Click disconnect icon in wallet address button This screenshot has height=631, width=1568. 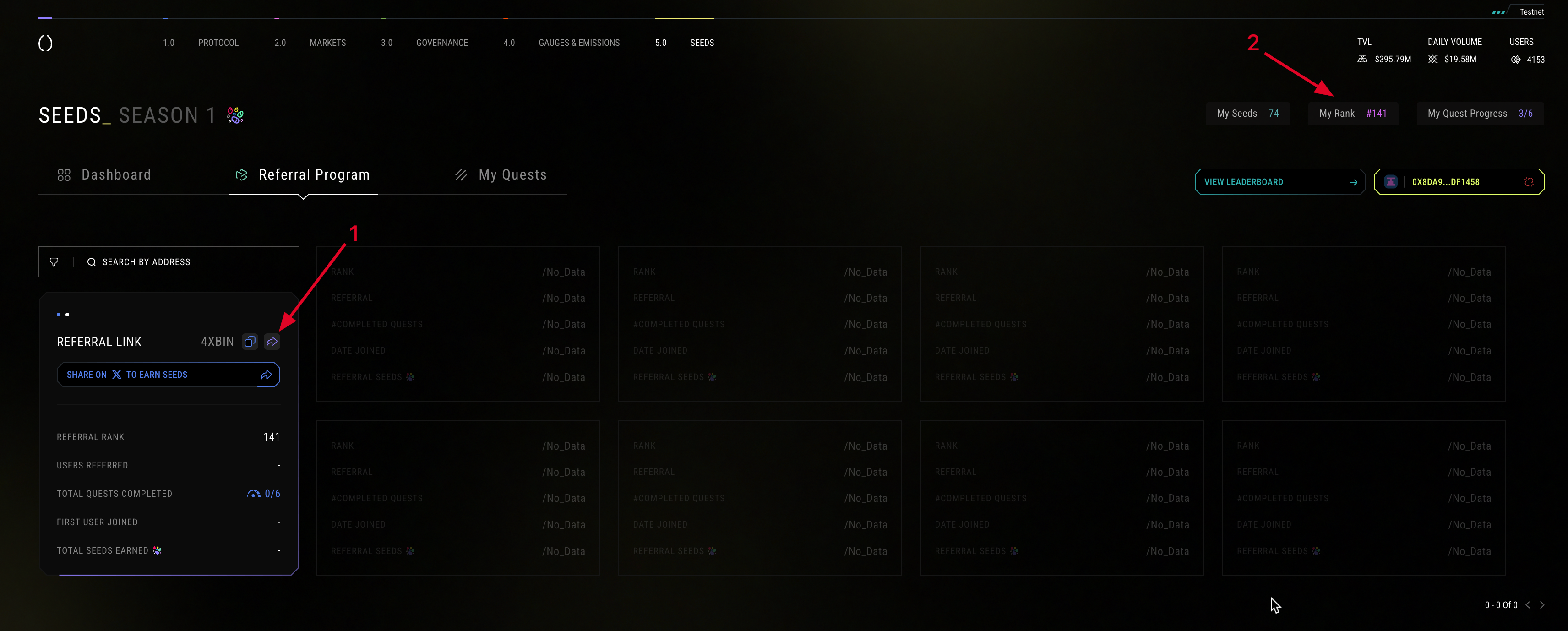[x=1529, y=182]
